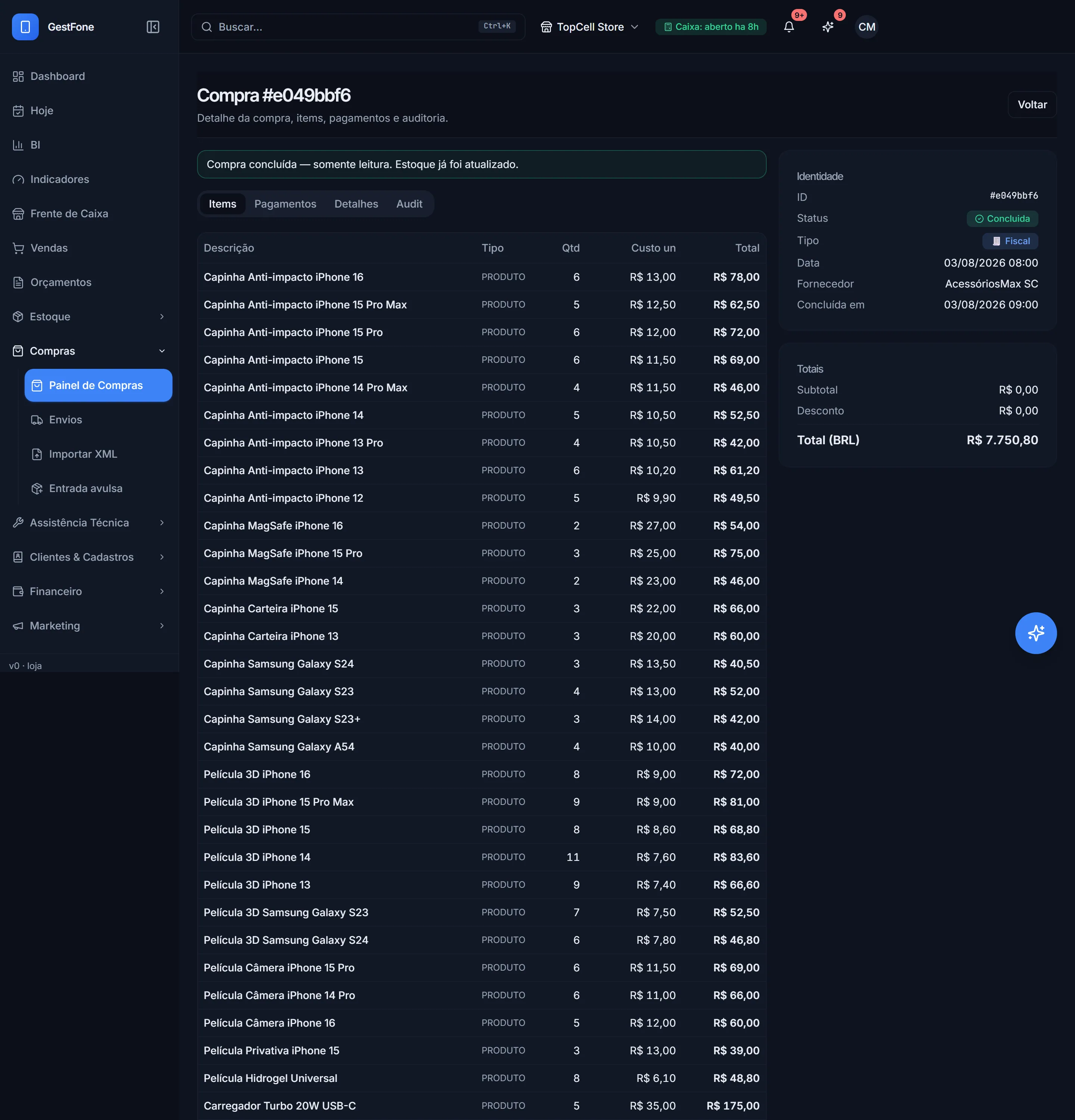Click the search magnifier icon
The height and width of the screenshot is (1120, 1075).
(207, 27)
